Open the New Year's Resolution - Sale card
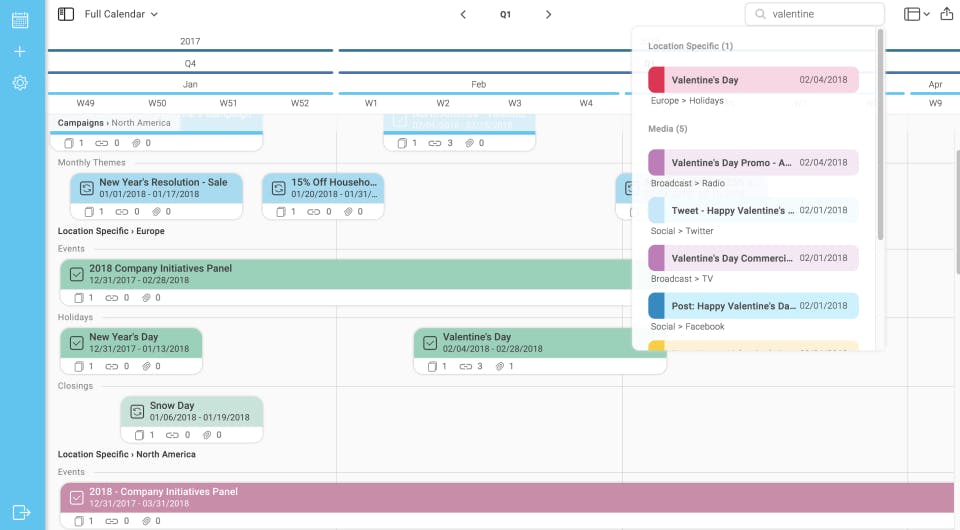960x530 pixels. [156, 188]
